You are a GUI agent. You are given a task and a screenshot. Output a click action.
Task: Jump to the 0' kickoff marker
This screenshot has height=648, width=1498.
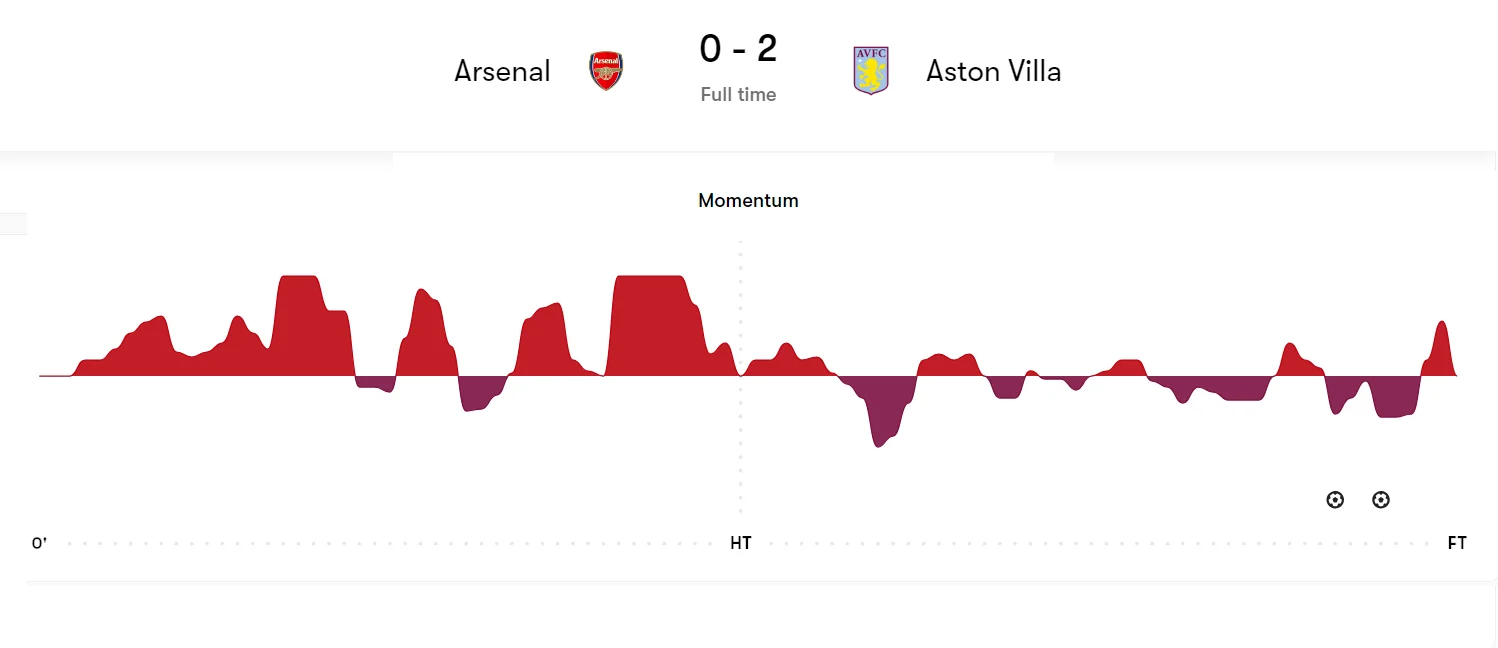(40, 543)
